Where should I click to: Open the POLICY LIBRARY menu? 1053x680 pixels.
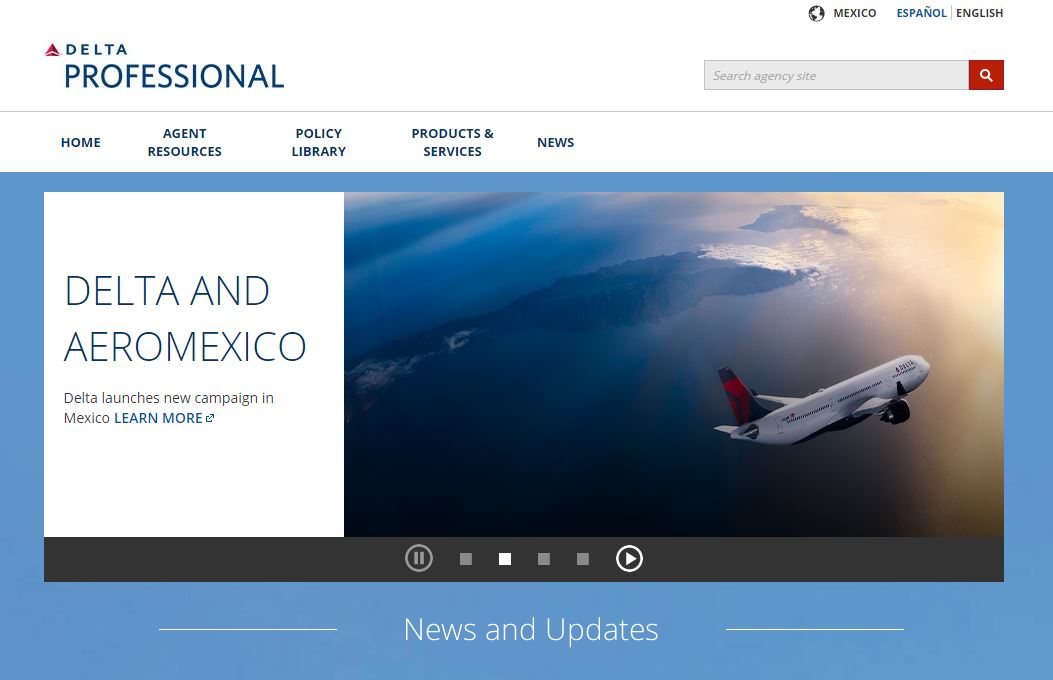click(318, 142)
